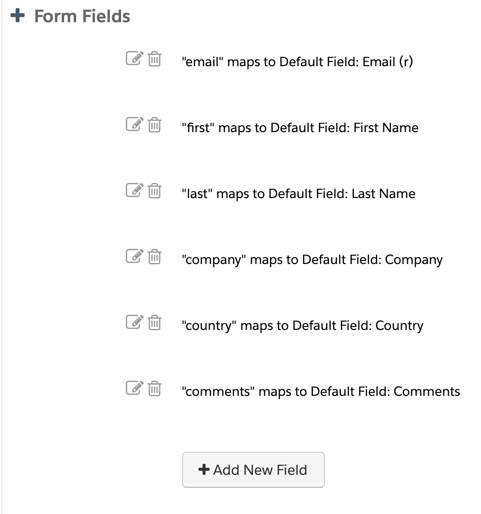This screenshot has width=481, height=514.
Task: Expand the Form Fields plus icon
Action: pyautogui.click(x=18, y=16)
